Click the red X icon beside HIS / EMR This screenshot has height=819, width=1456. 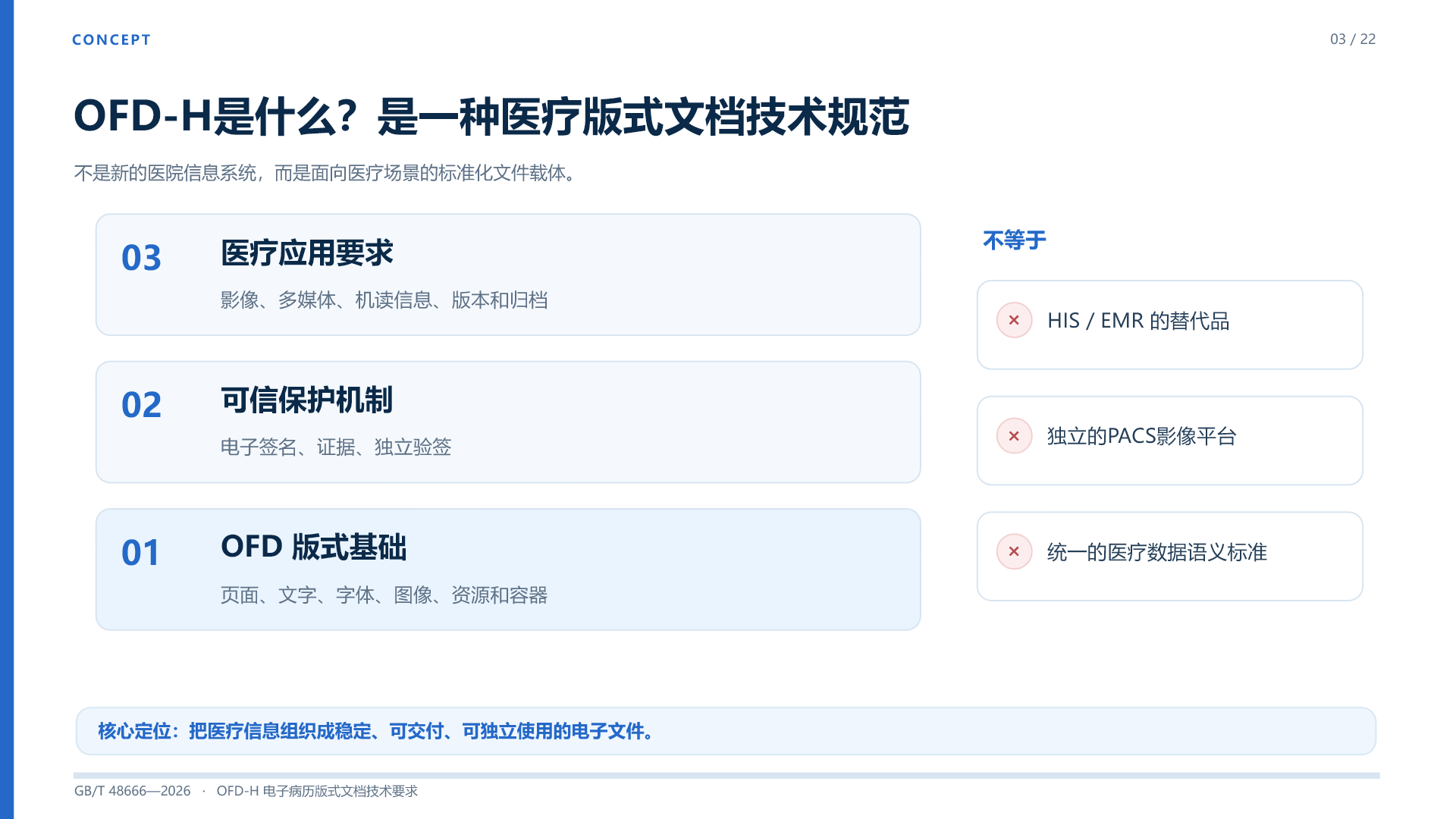1014,320
